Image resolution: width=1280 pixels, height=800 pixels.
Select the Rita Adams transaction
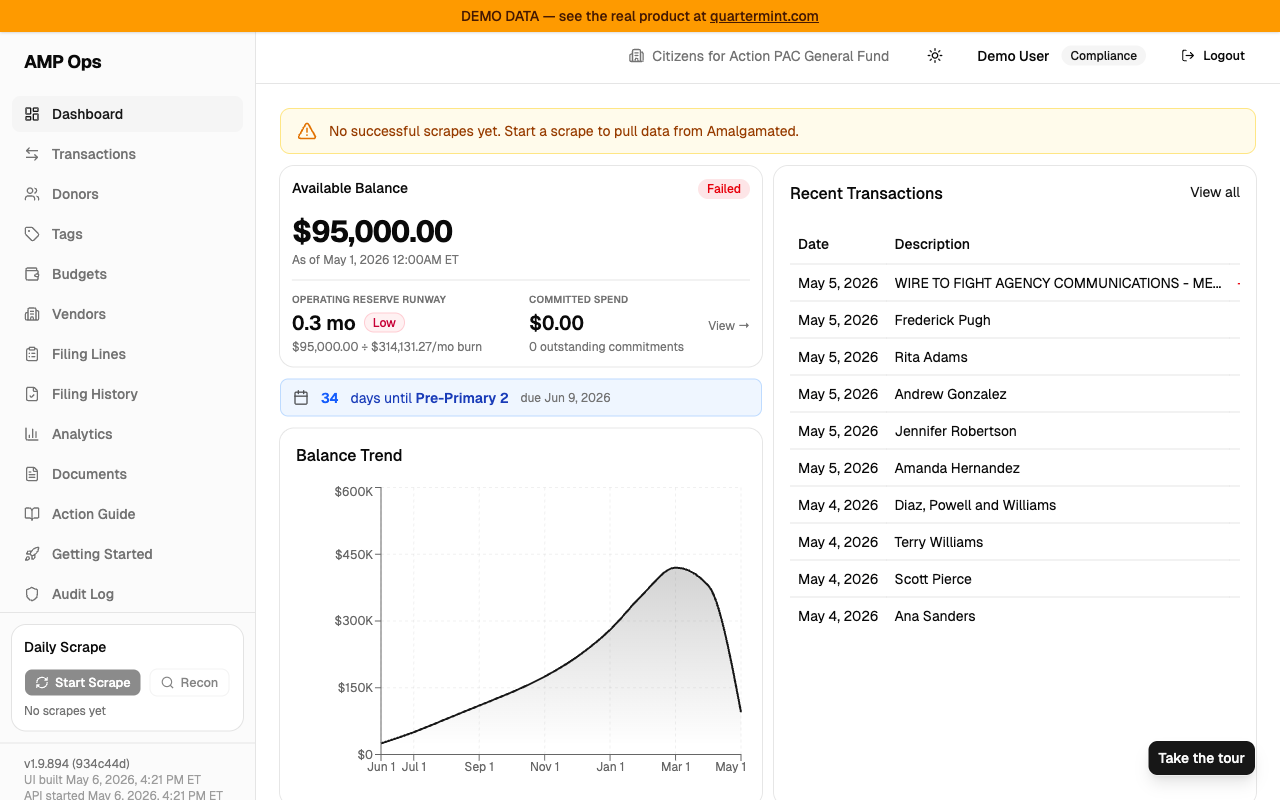(x=1015, y=357)
